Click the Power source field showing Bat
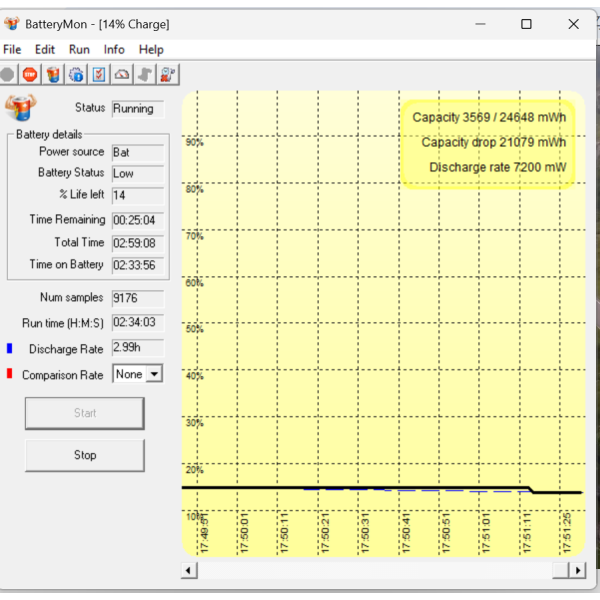 tap(138, 152)
